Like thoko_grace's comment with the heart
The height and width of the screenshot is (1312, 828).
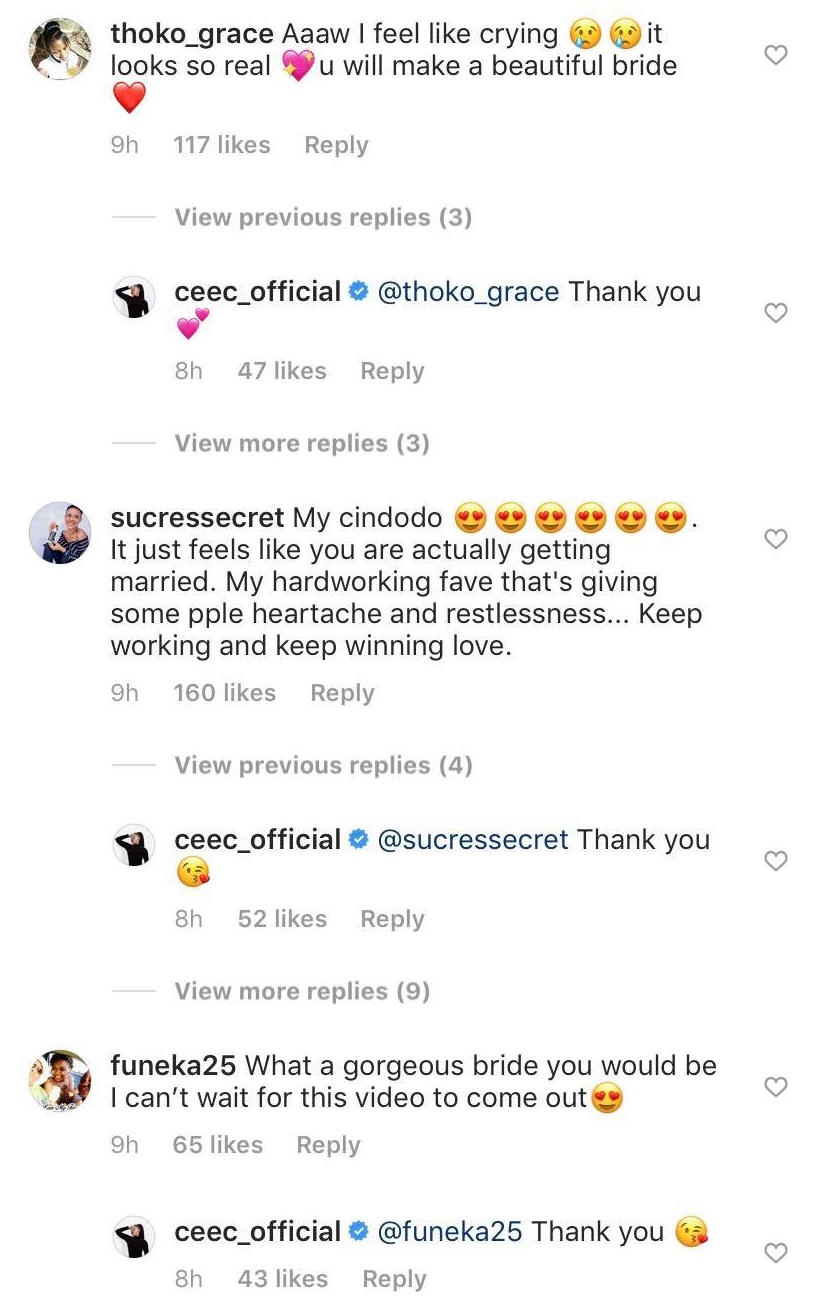coord(776,55)
